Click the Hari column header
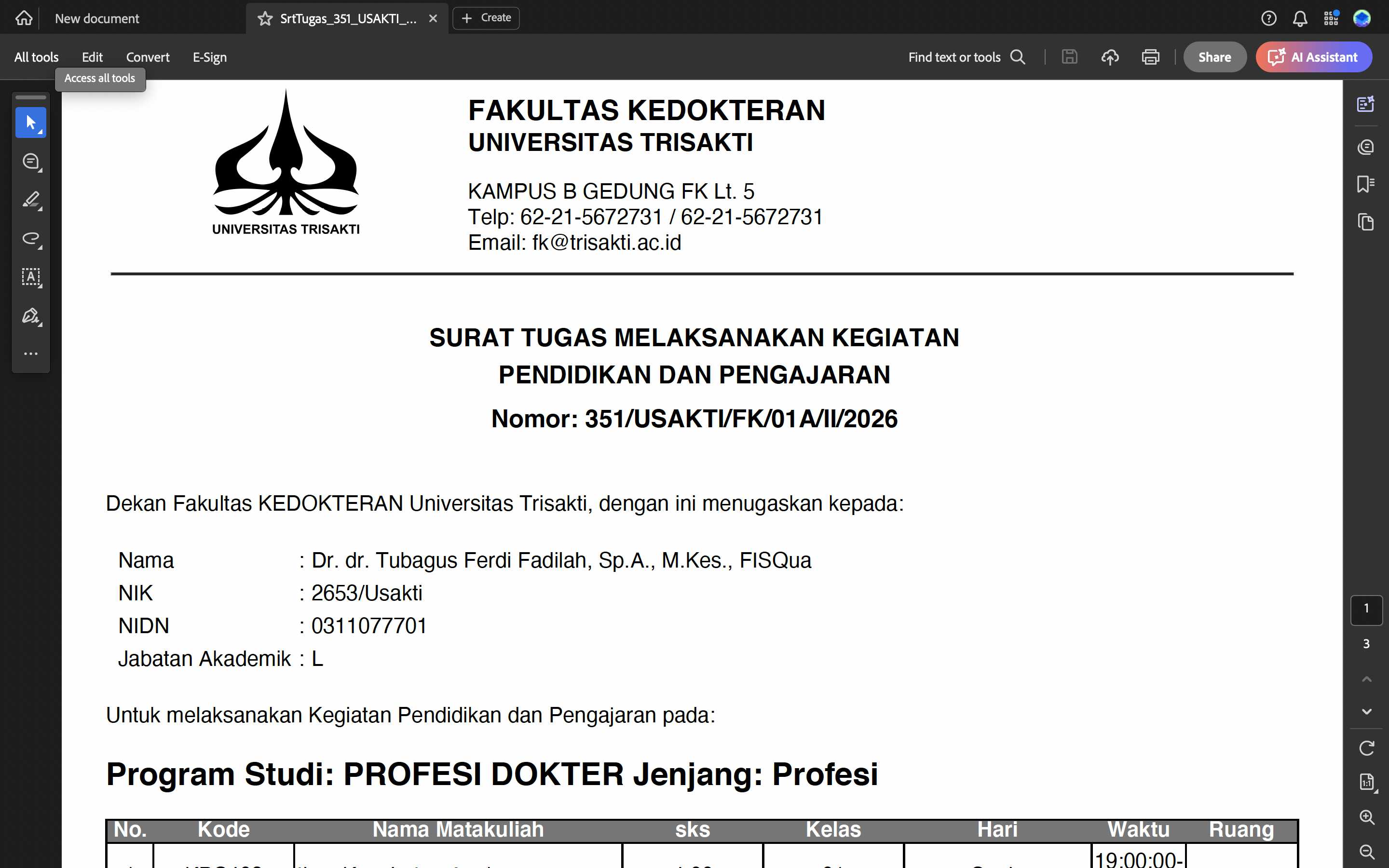 [997, 829]
